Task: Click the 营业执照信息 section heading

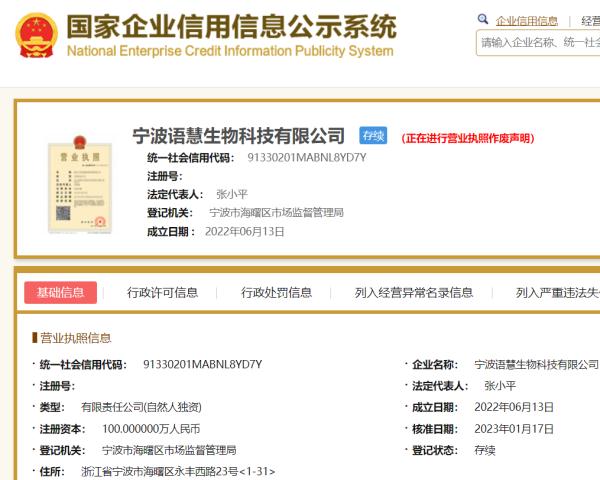Action: pyautogui.click(x=75, y=338)
